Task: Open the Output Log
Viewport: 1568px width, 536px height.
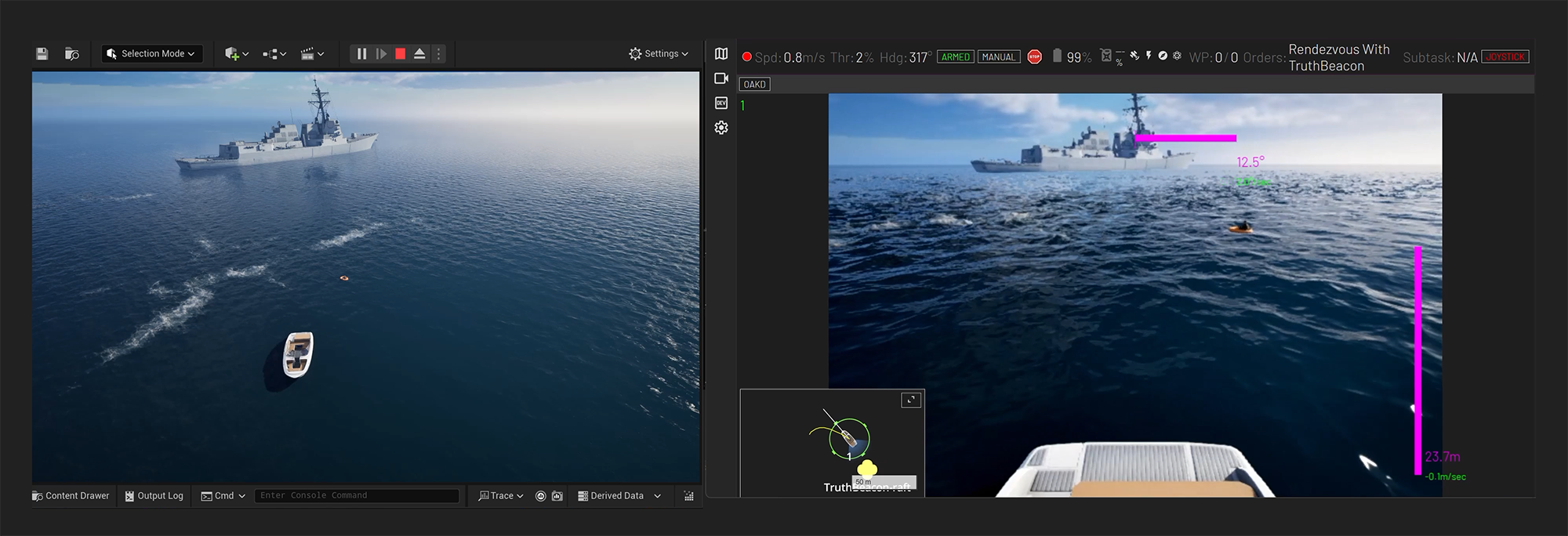Action: coord(154,496)
